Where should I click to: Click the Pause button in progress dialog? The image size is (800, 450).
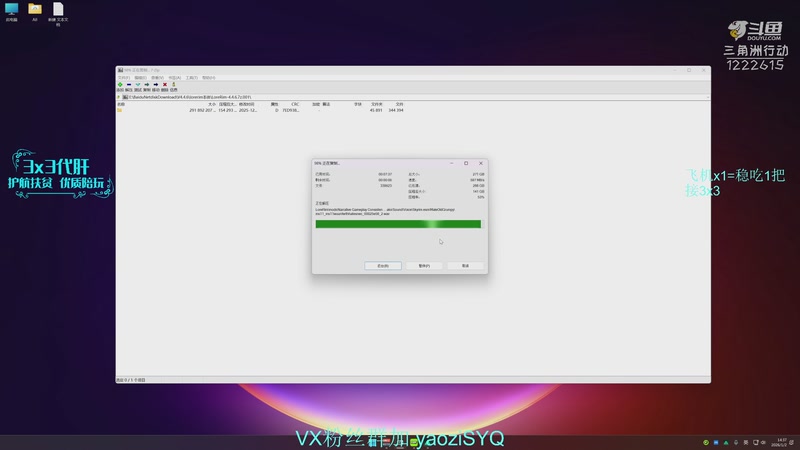[424, 266]
